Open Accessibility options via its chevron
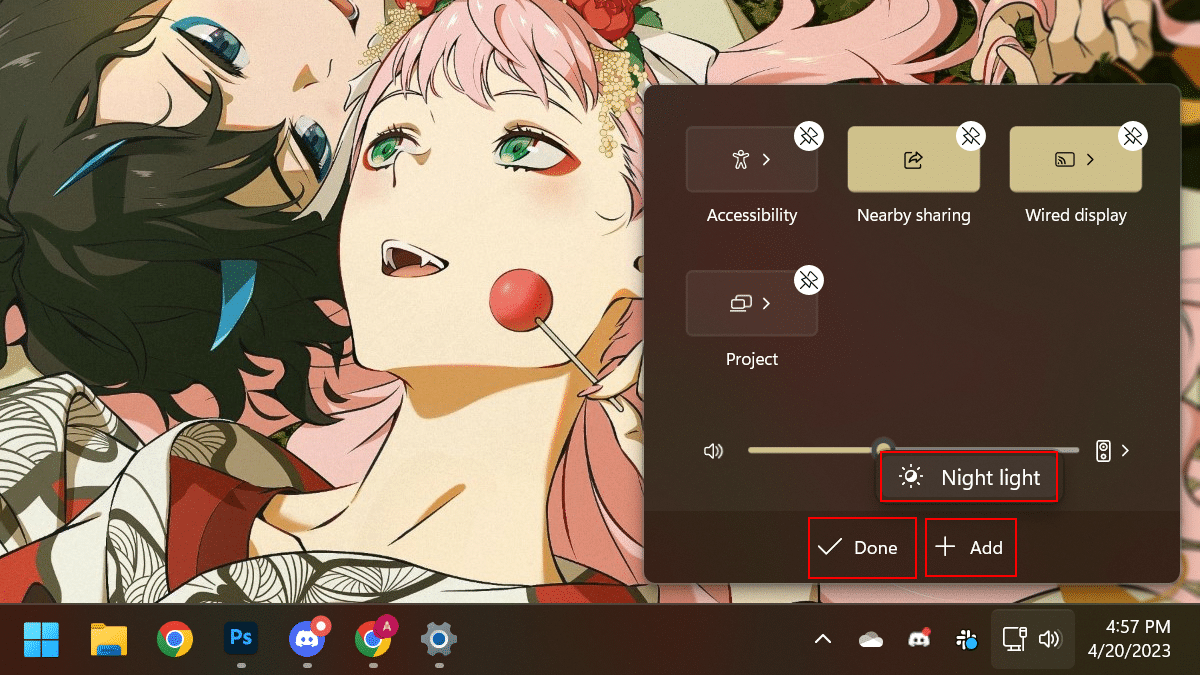Viewport: 1200px width, 675px height. (x=768, y=158)
